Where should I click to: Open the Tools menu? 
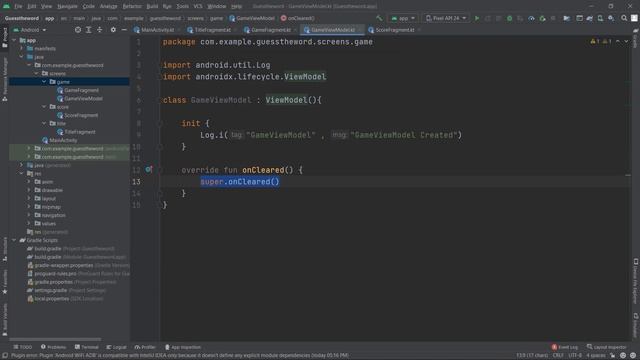click(182, 7)
